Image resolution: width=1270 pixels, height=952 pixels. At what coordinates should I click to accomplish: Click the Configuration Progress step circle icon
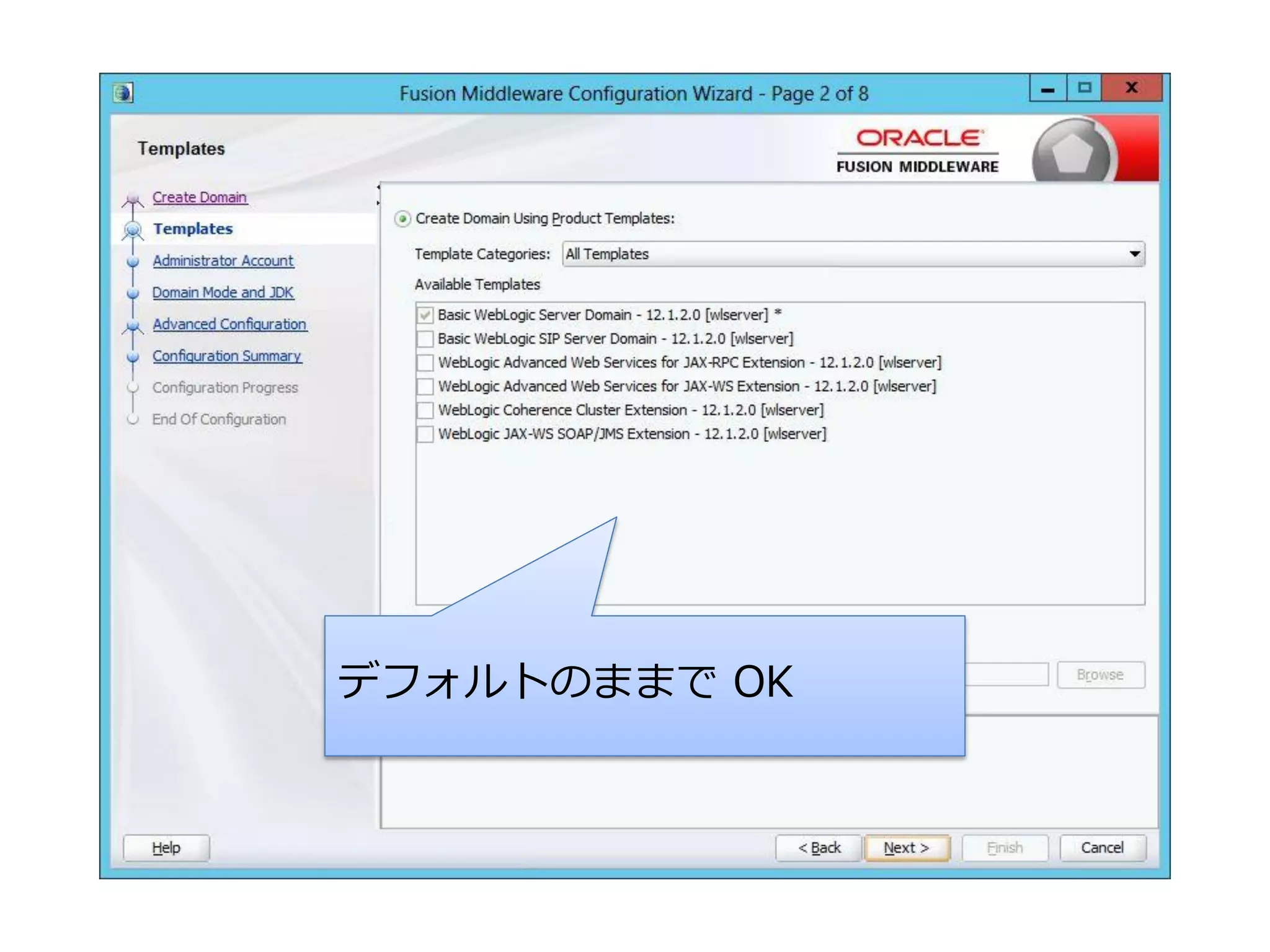tap(132, 388)
